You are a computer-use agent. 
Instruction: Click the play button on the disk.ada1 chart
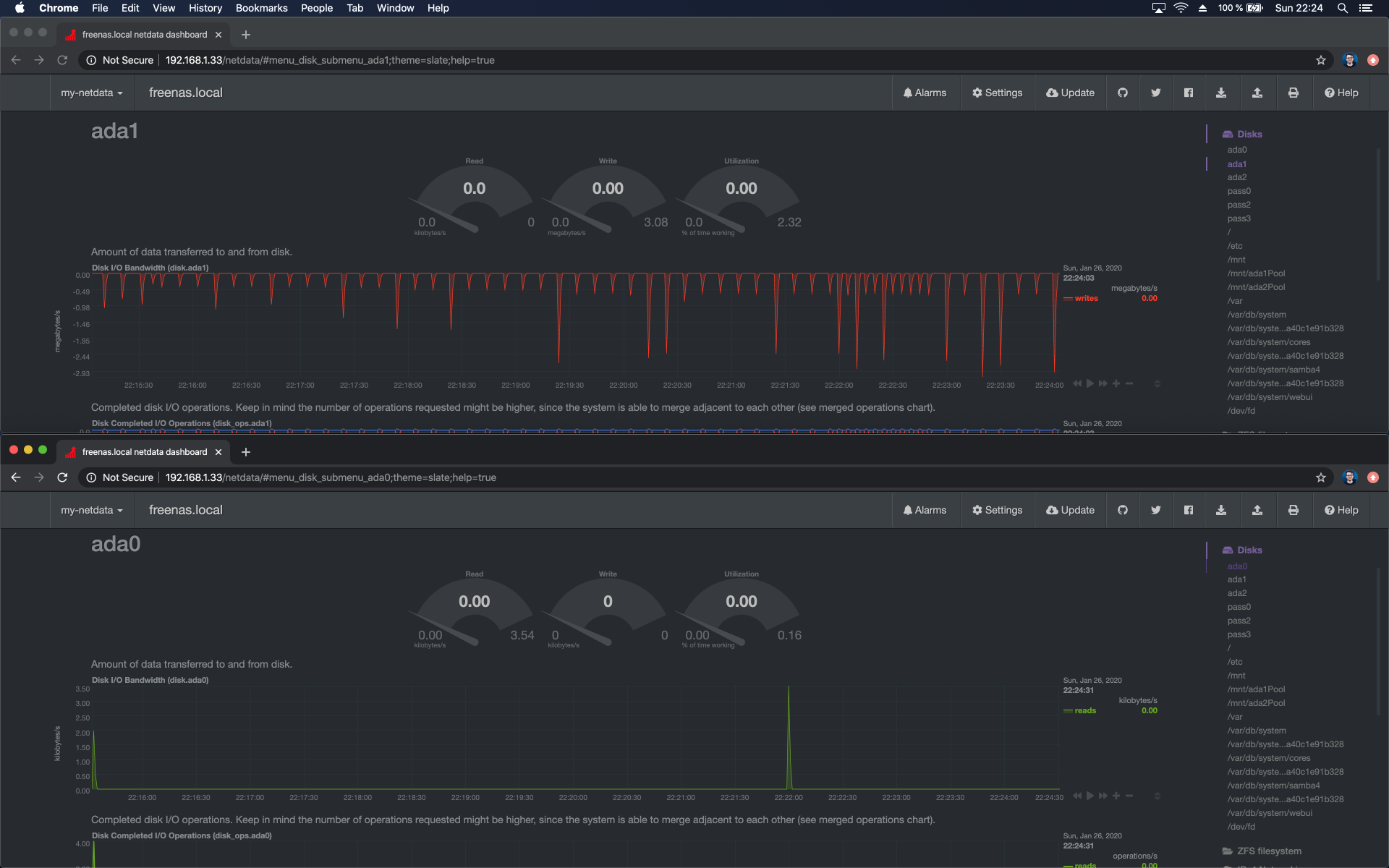coord(1090,383)
